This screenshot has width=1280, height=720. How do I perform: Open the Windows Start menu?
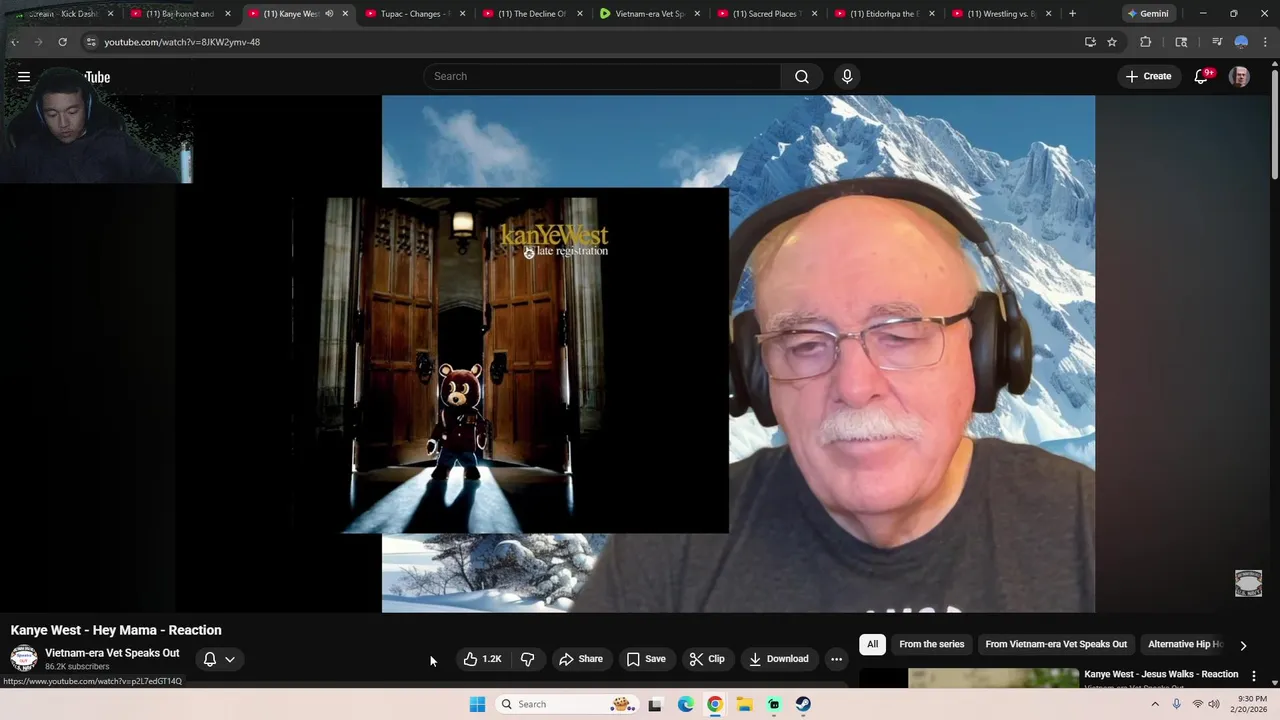click(477, 704)
